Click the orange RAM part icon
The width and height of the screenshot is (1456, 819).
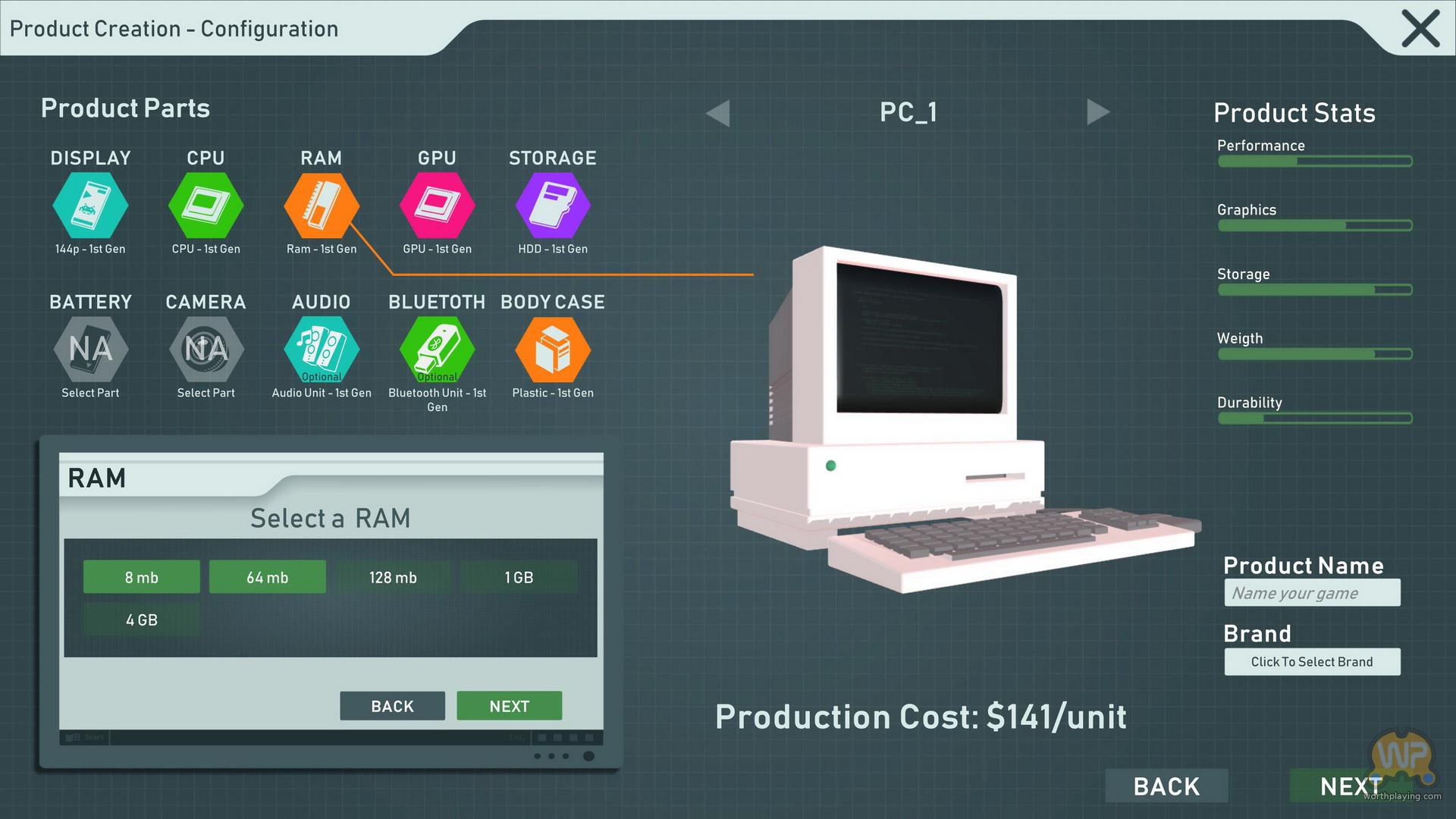coord(321,206)
